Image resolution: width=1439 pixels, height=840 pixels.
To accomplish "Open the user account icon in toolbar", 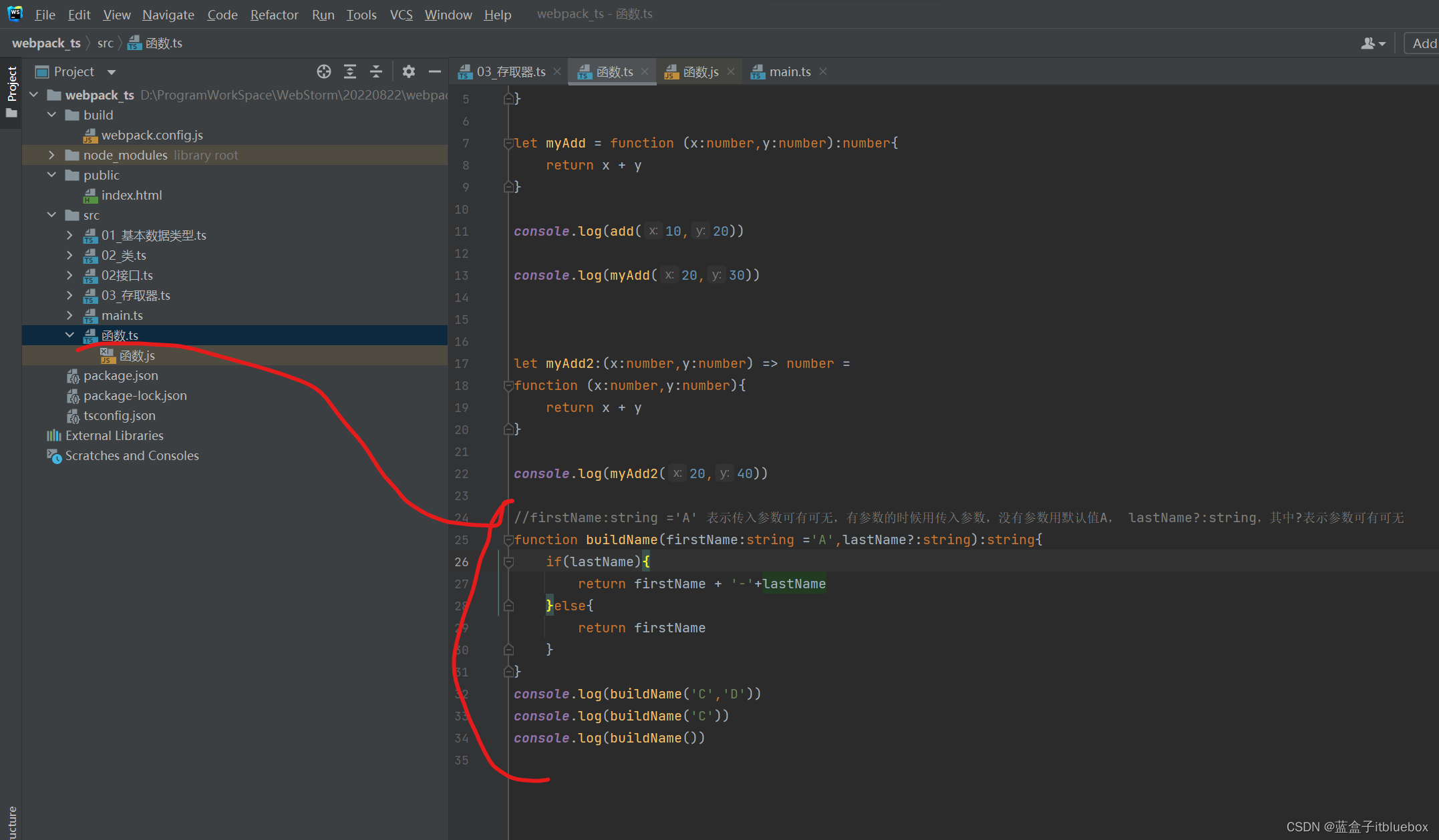I will [x=1373, y=43].
